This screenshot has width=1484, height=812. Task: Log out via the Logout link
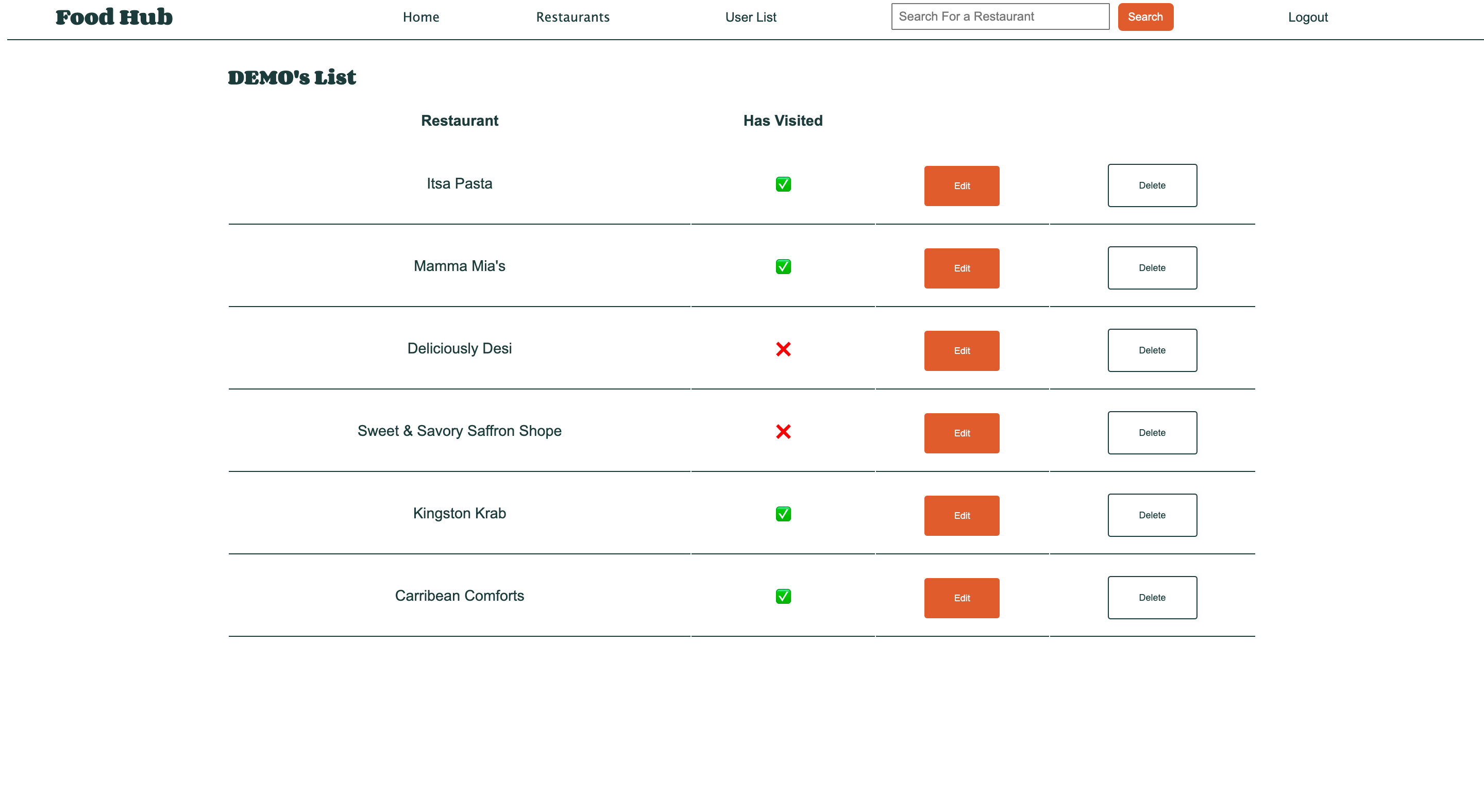coord(1308,18)
